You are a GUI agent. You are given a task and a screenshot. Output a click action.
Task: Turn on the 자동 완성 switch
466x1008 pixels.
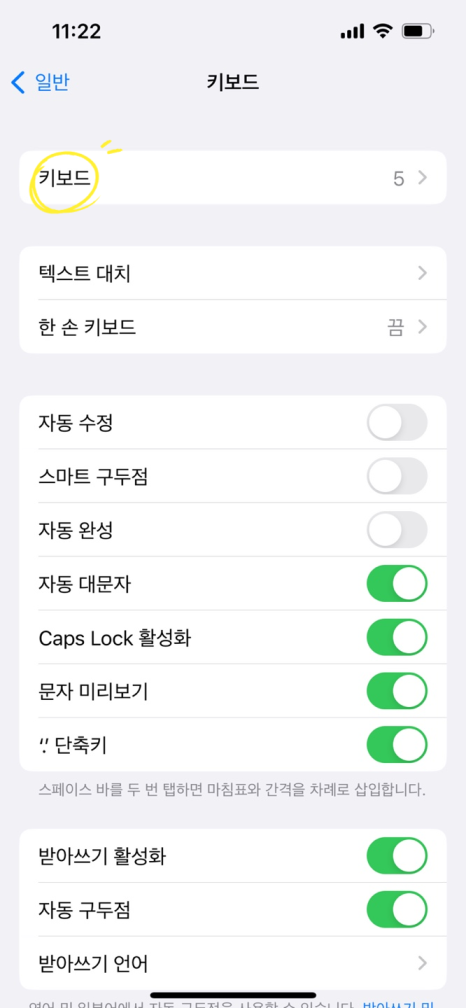397,530
